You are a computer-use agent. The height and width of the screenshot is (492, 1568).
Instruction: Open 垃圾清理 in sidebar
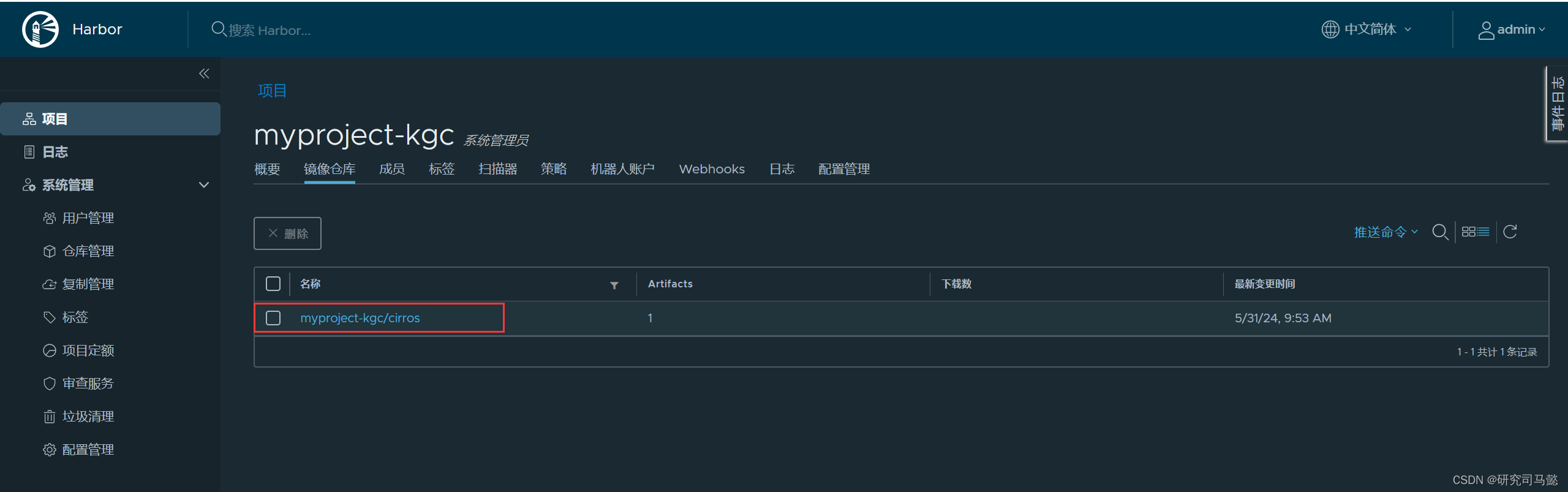[88, 417]
